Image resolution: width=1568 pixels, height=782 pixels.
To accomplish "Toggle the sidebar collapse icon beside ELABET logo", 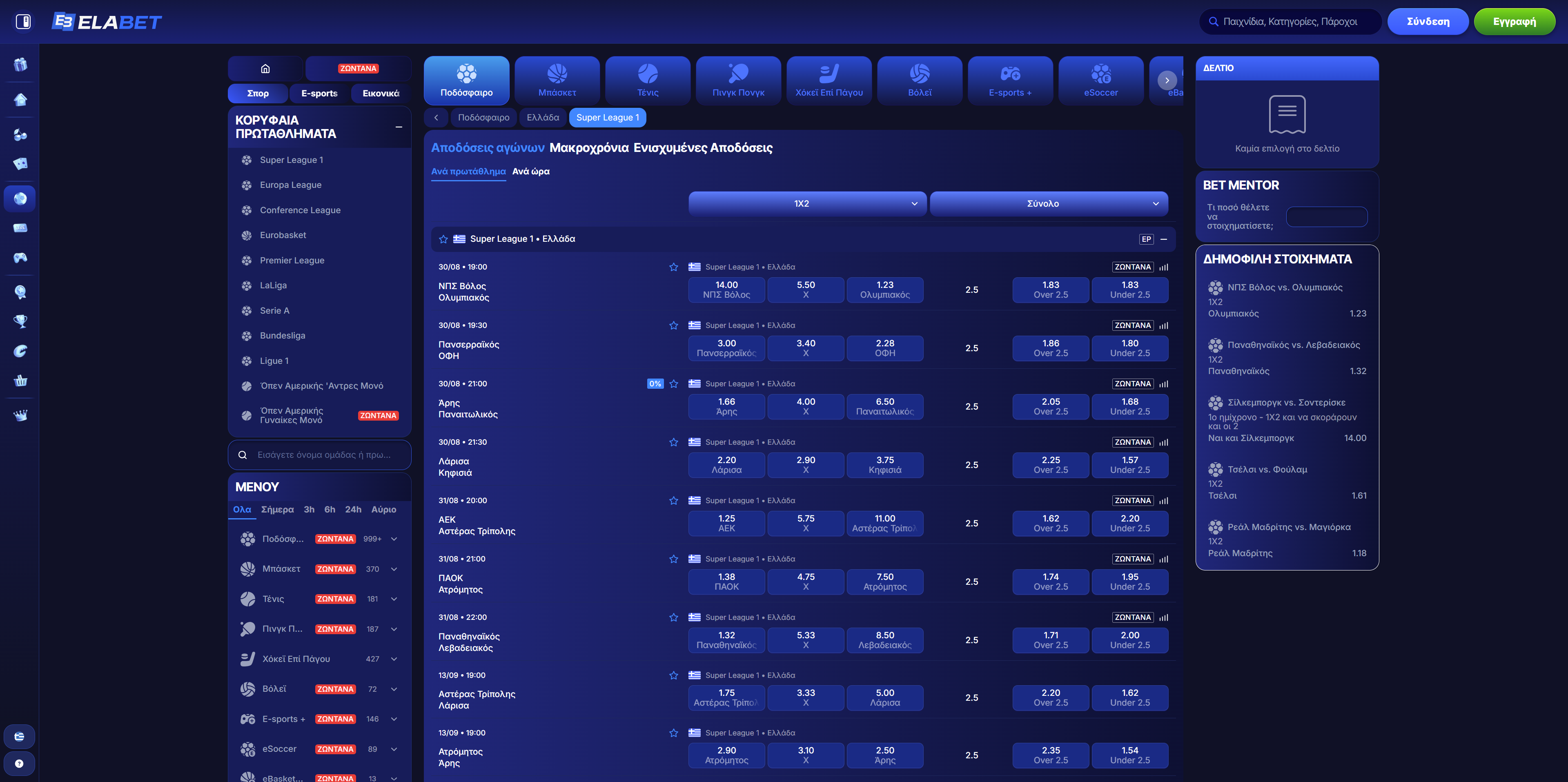I will tap(23, 22).
